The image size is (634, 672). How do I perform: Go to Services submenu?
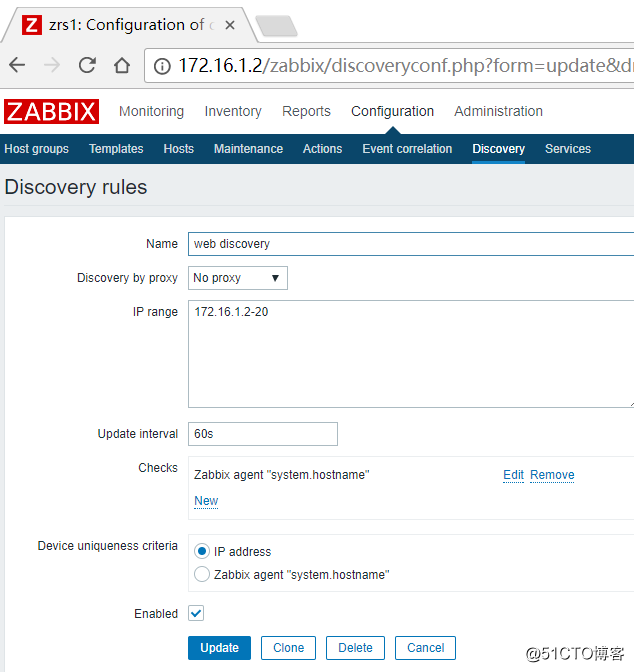coord(568,149)
